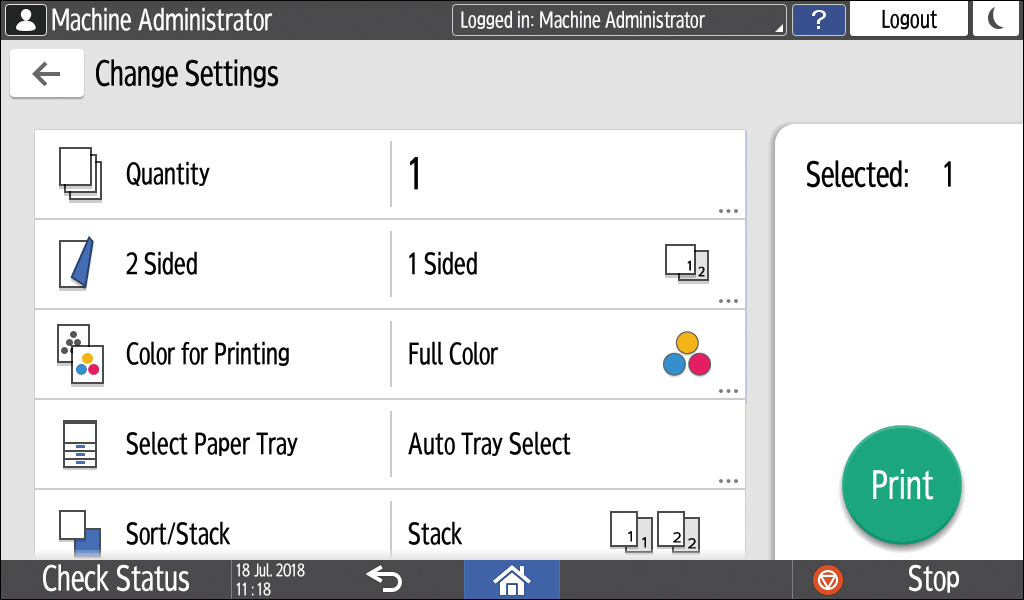Open Check Status in bottom bar
Viewport: 1024px width, 600px height.
coord(115,579)
